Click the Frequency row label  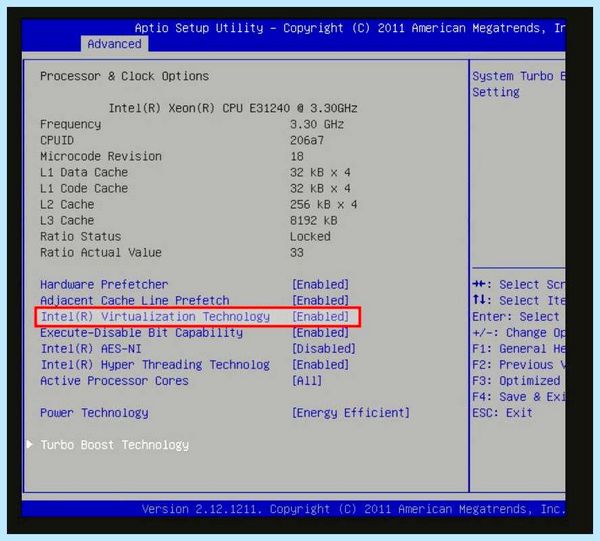coord(71,125)
